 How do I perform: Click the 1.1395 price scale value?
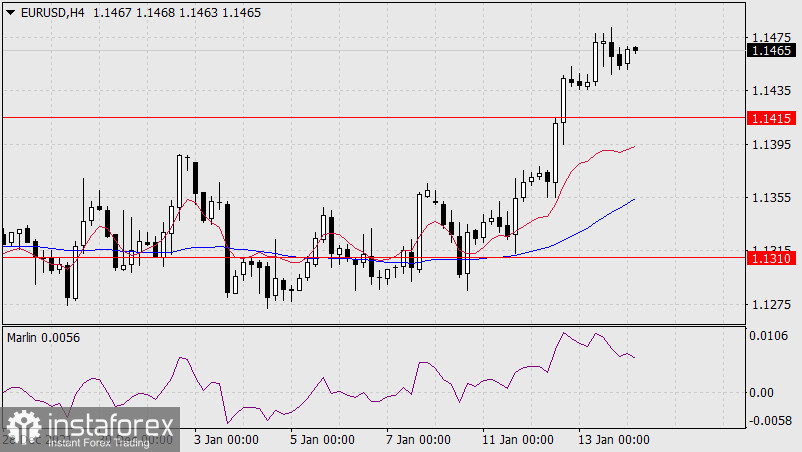click(771, 145)
